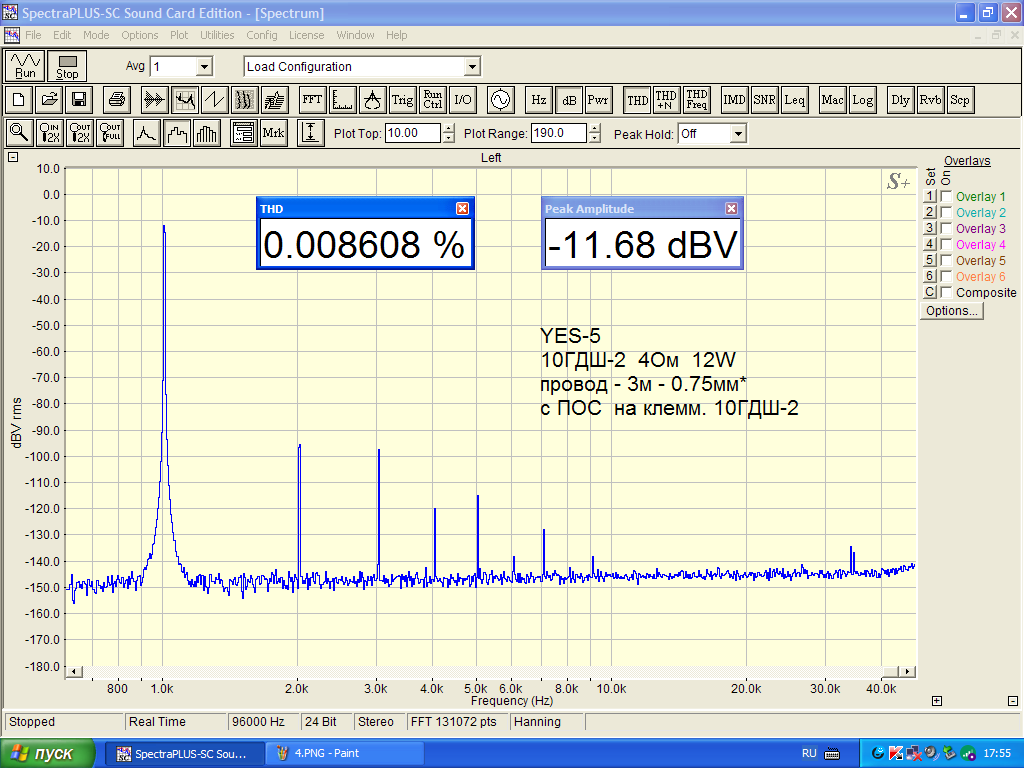1024x768 pixels.
Task: Click the Run analyzer button
Action: tap(26, 66)
